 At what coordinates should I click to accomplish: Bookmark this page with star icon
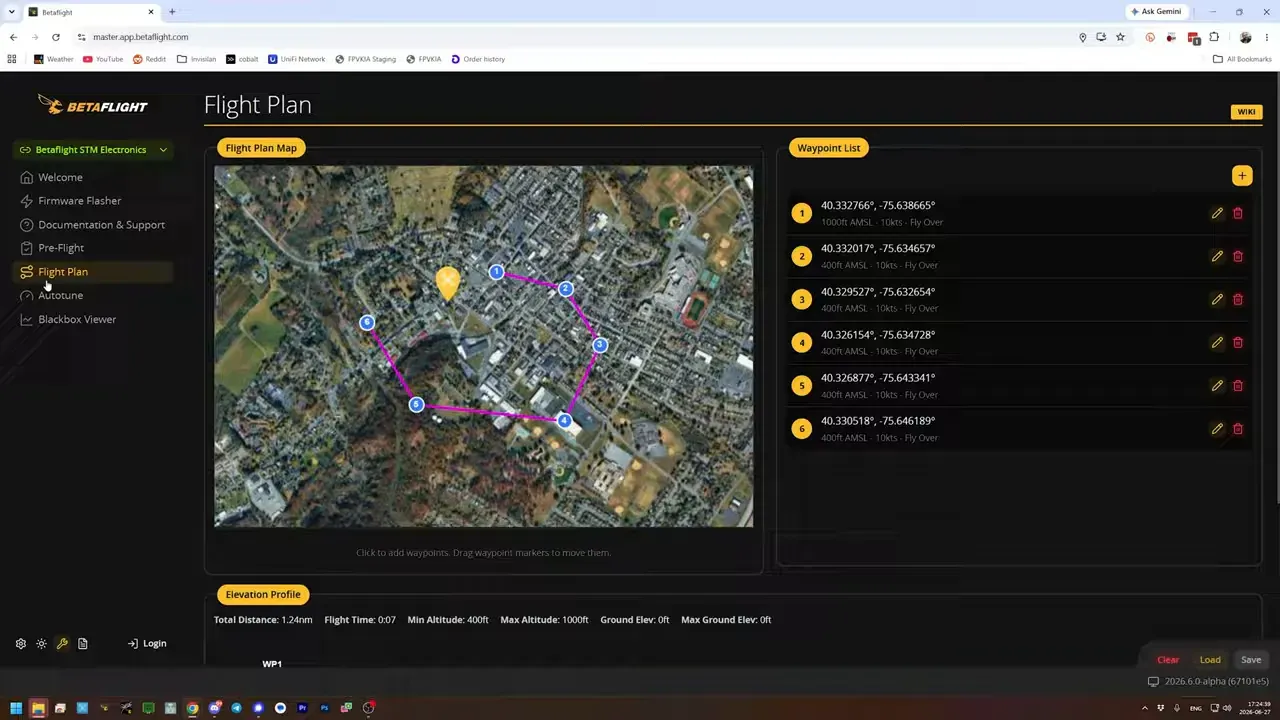[x=1120, y=37]
